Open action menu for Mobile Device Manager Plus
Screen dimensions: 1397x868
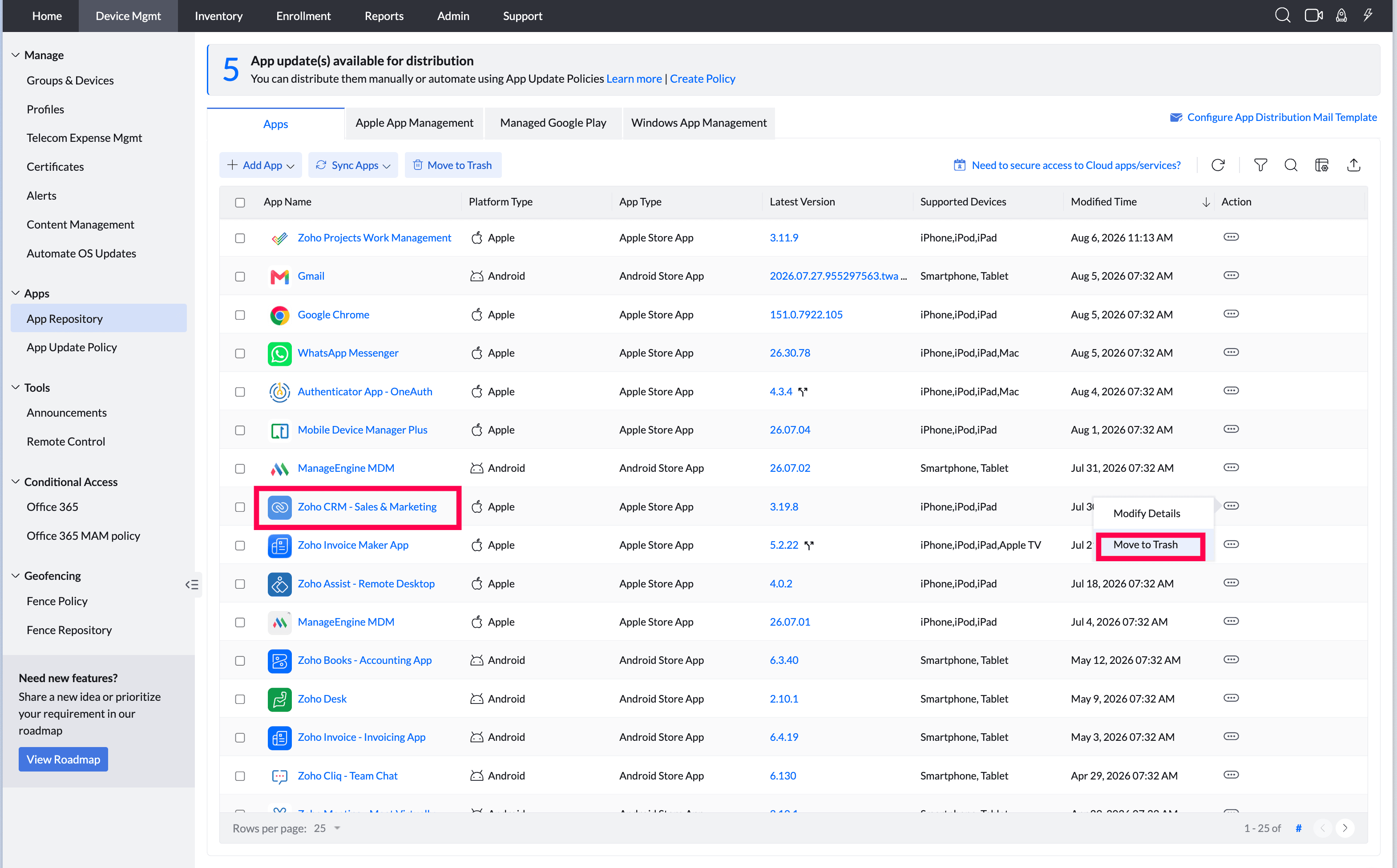(1231, 430)
